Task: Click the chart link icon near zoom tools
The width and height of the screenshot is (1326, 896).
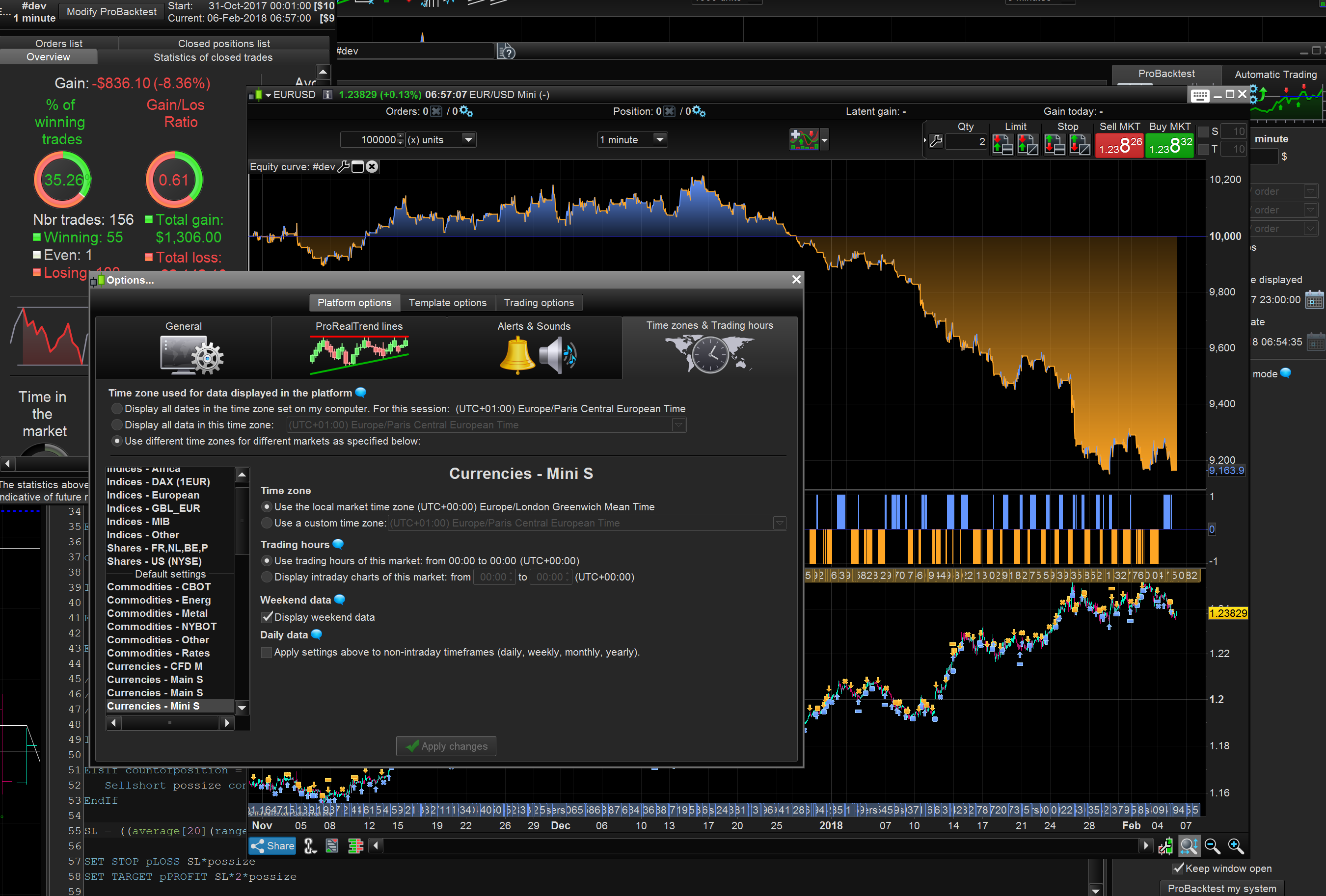Action: point(1165,846)
